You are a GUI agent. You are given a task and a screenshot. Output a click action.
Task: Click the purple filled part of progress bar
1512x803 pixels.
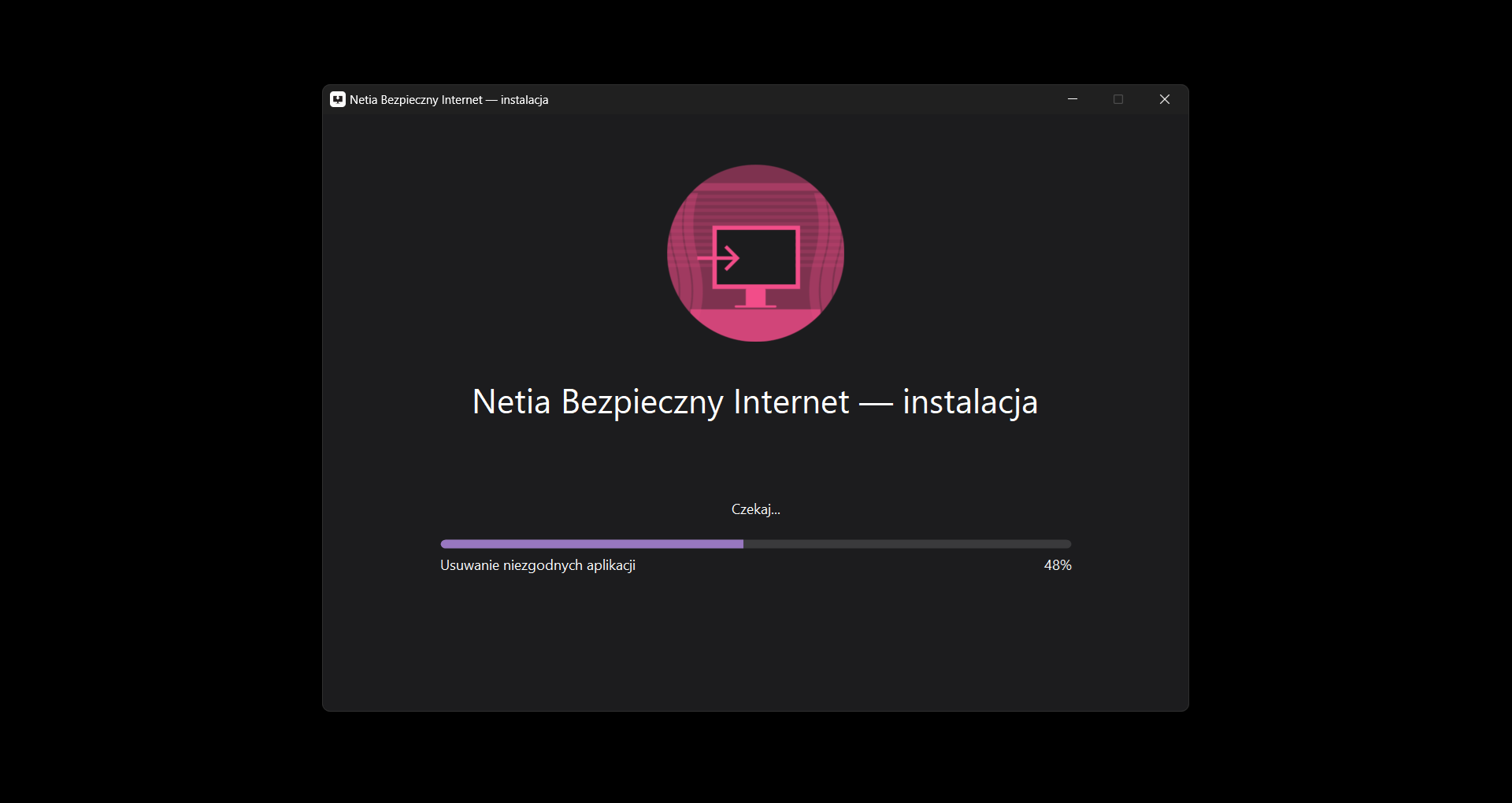(x=591, y=544)
